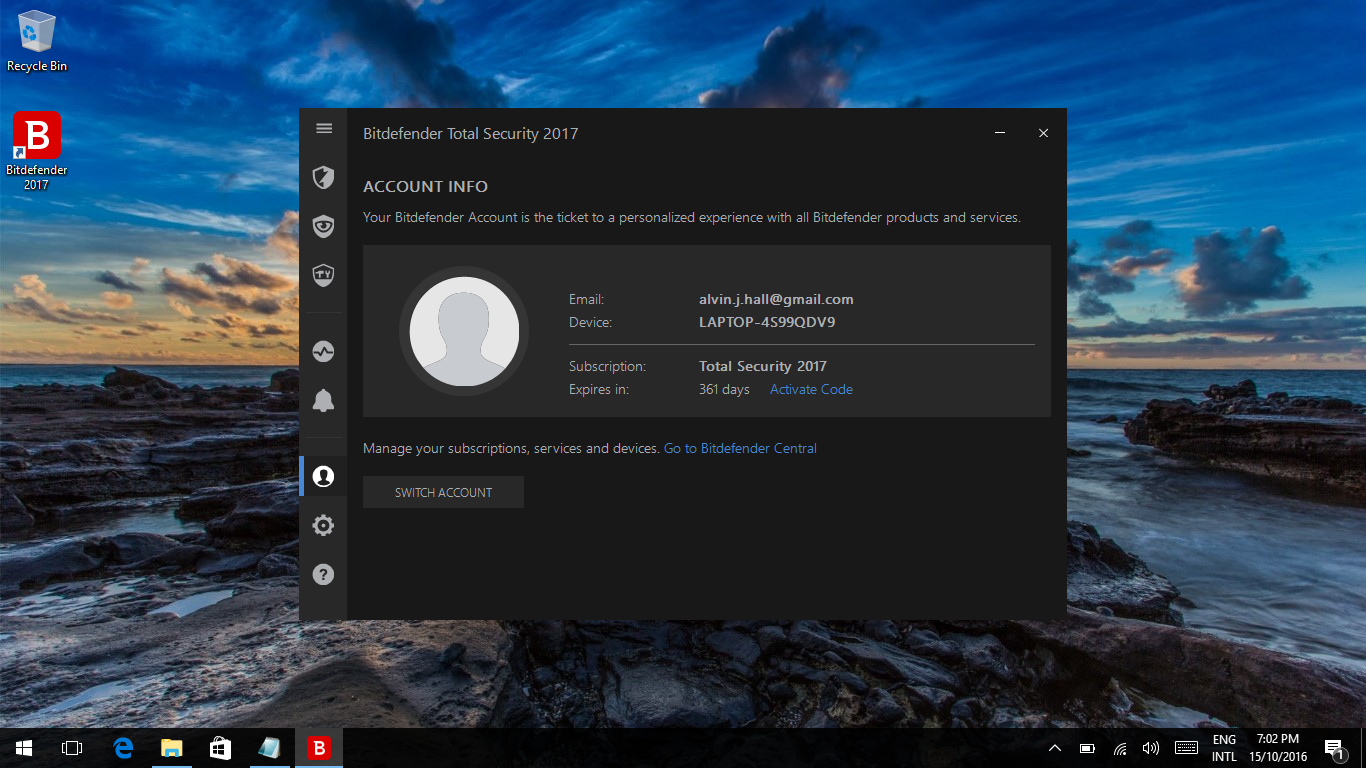Open the Help question mark icon
The width and height of the screenshot is (1366, 768).
tap(323, 574)
